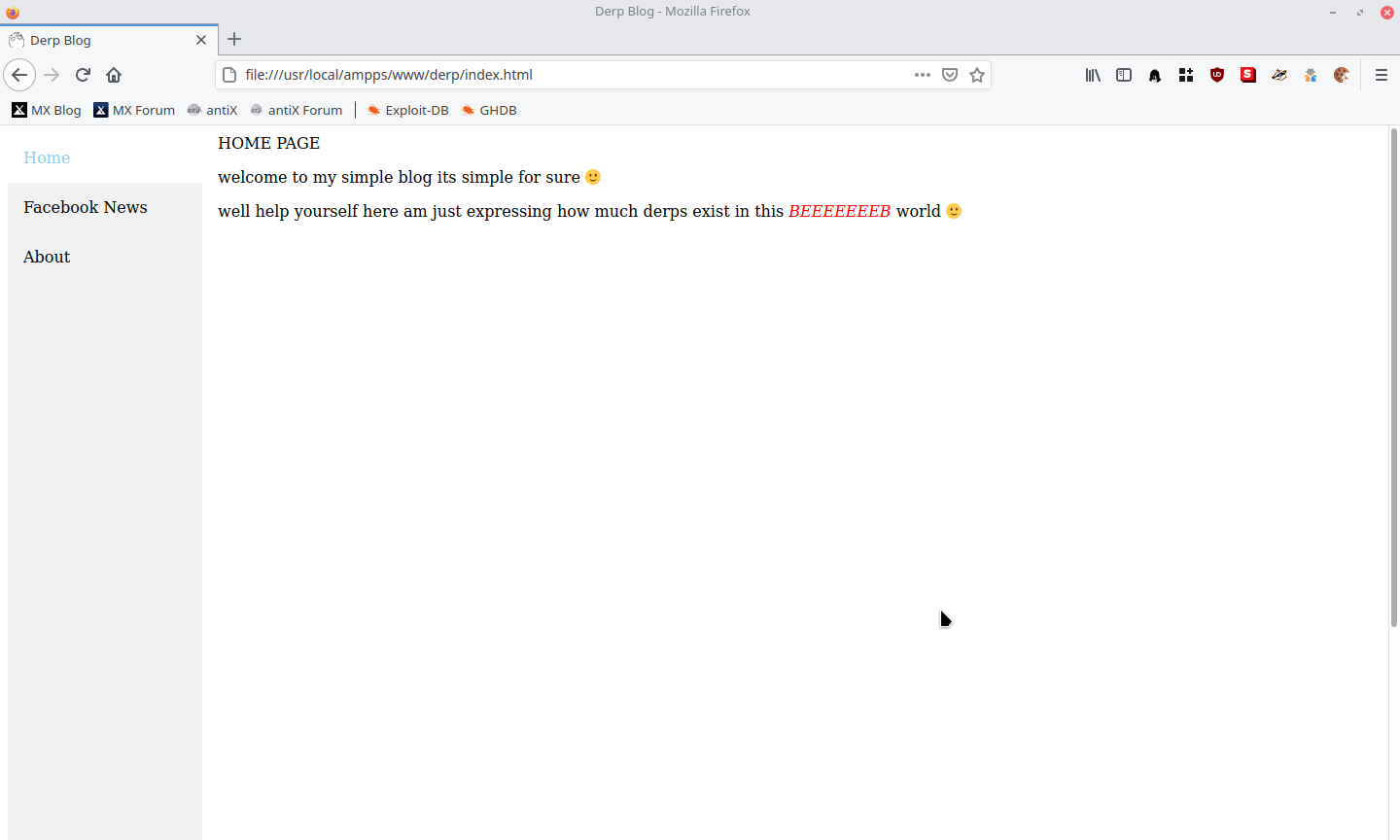Screen dimensions: 1400x840
Task: Open the Library view icon
Action: 1093,75
